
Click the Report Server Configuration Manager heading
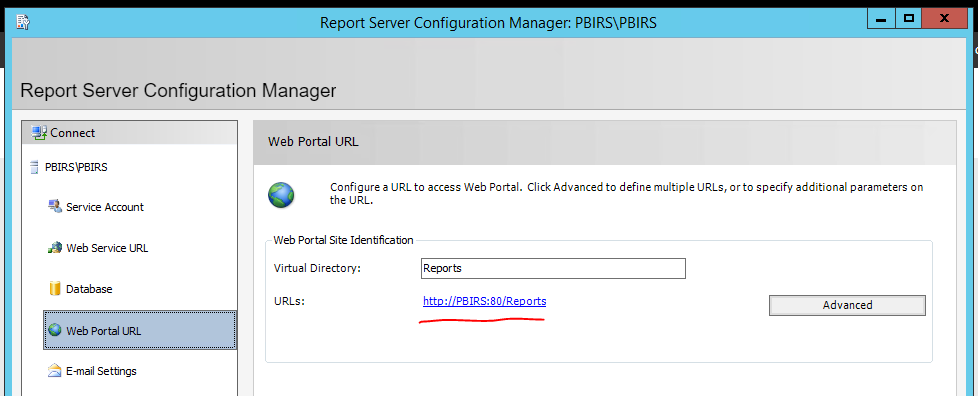click(x=178, y=90)
